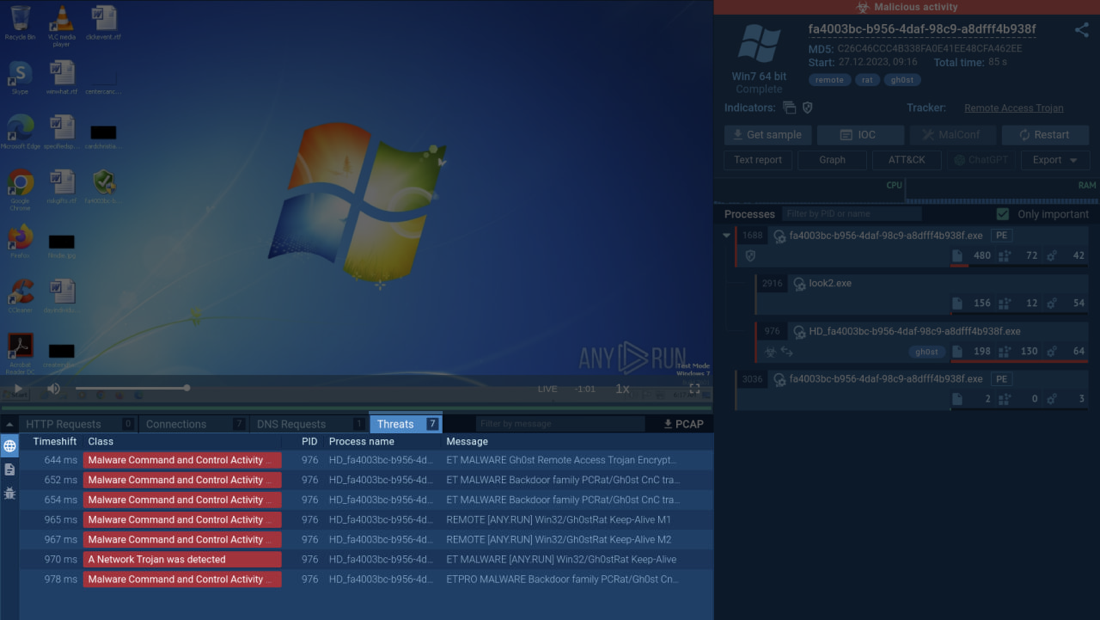Collapse the process tree for PID 1688

click(x=726, y=236)
